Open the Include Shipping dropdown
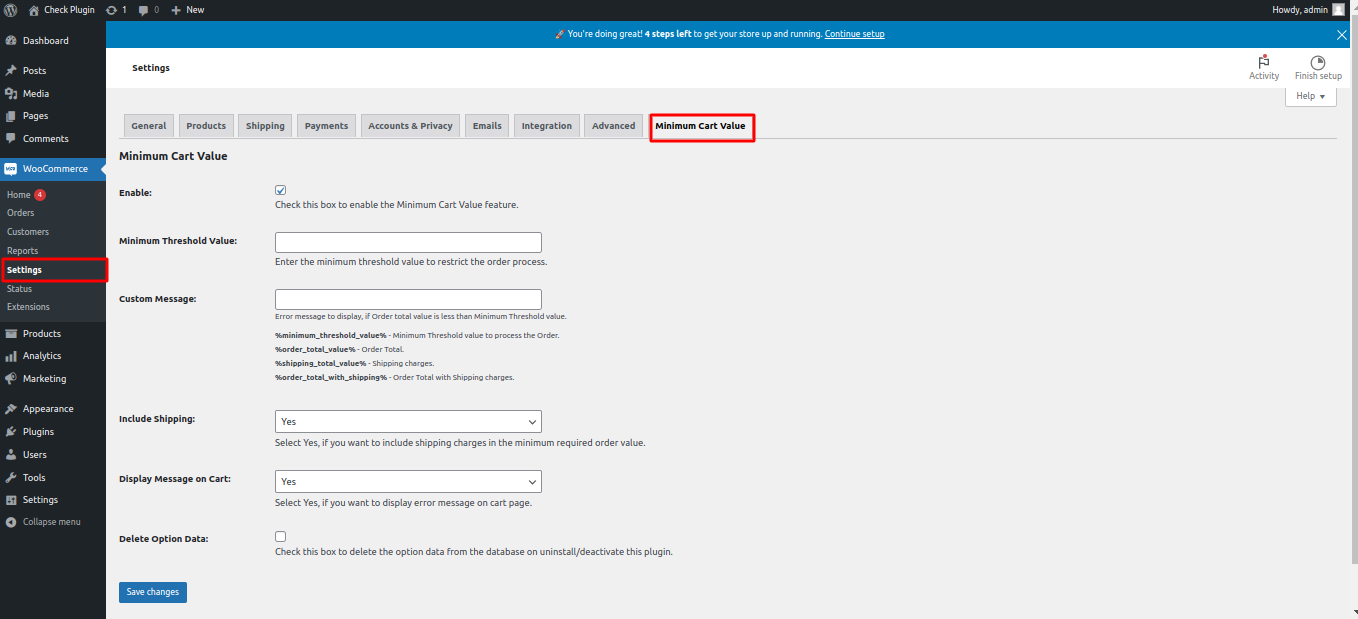Viewport: 1358px width, 619px height. tap(407, 421)
